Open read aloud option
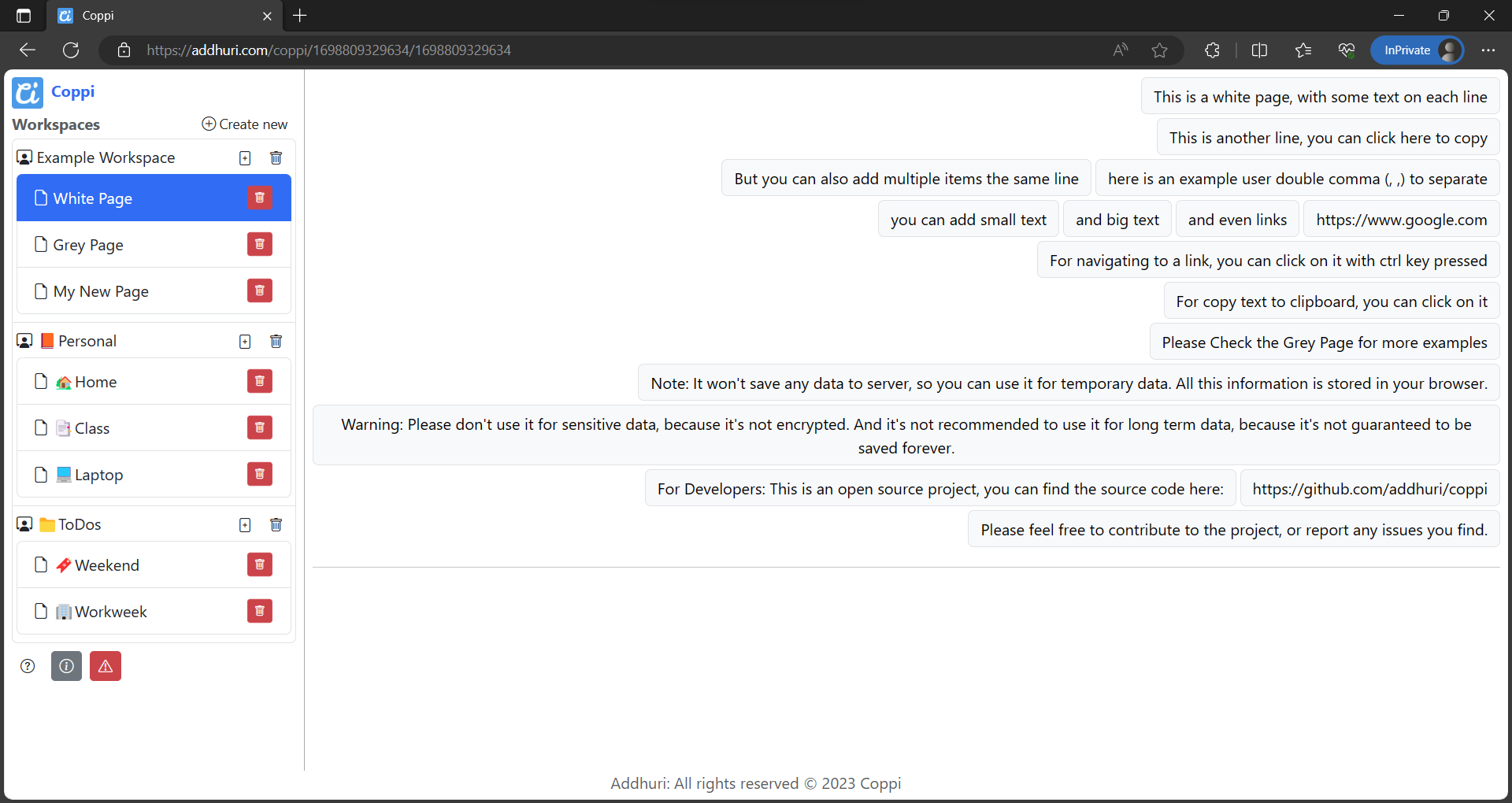 pos(1121,50)
